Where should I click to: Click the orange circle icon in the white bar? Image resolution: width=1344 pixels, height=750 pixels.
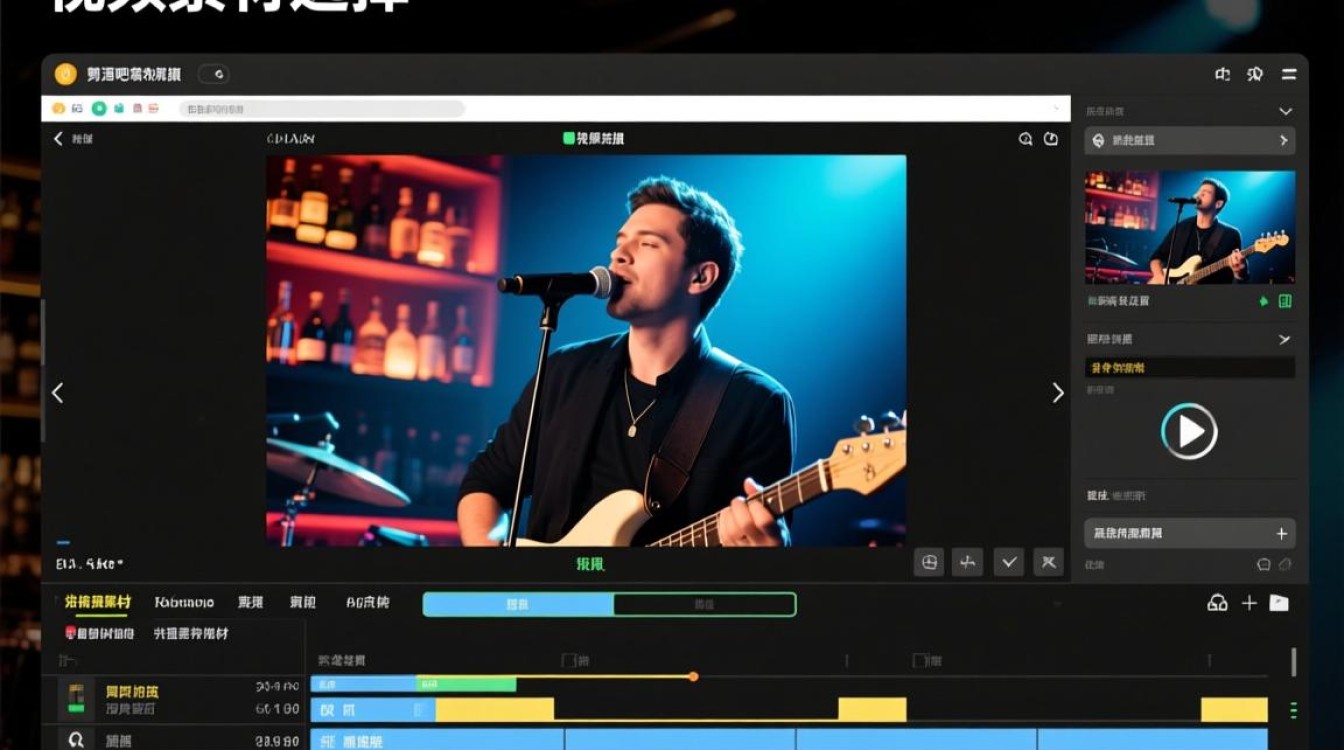point(59,108)
